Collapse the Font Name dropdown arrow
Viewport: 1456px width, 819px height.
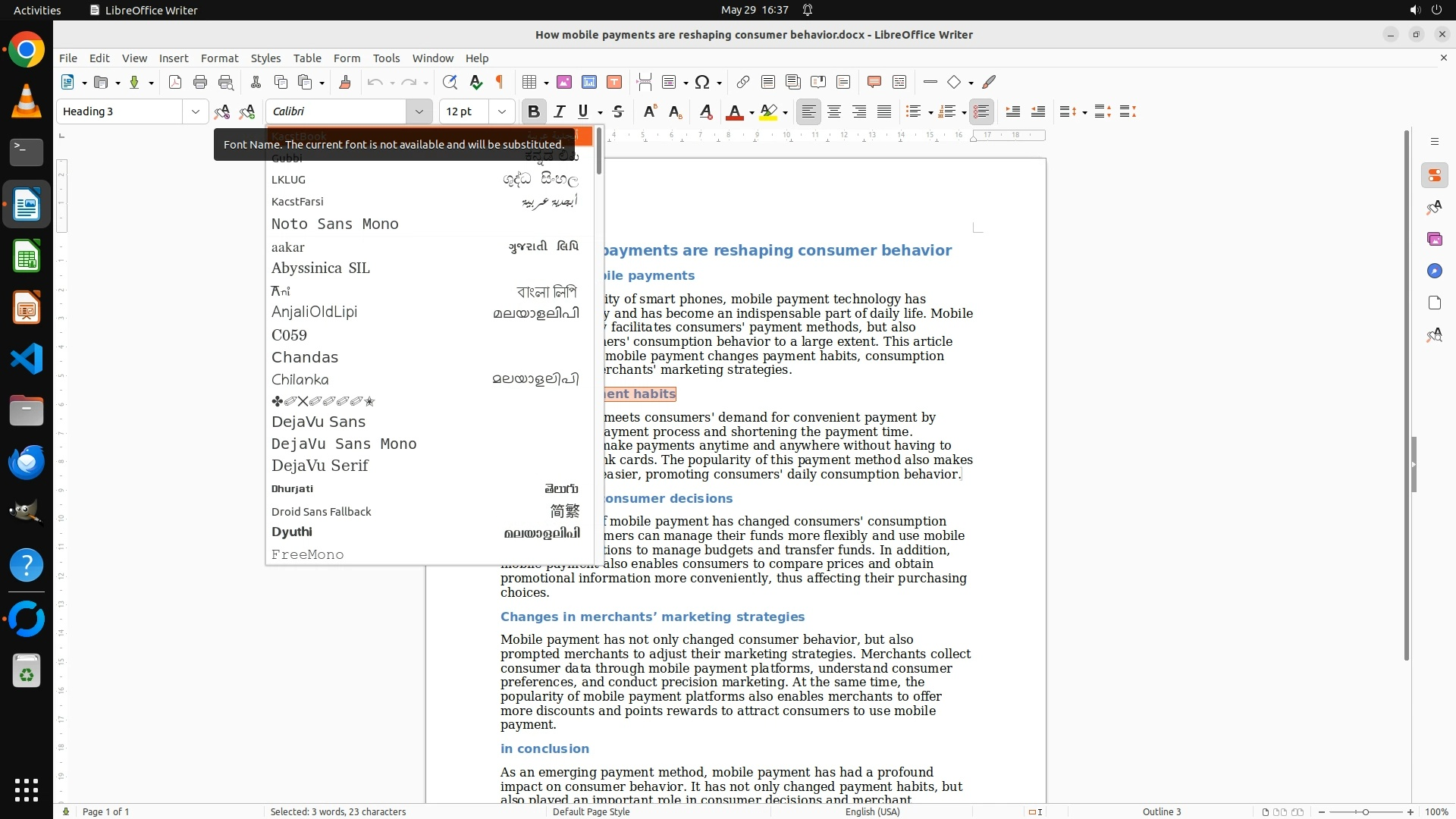coord(419,112)
